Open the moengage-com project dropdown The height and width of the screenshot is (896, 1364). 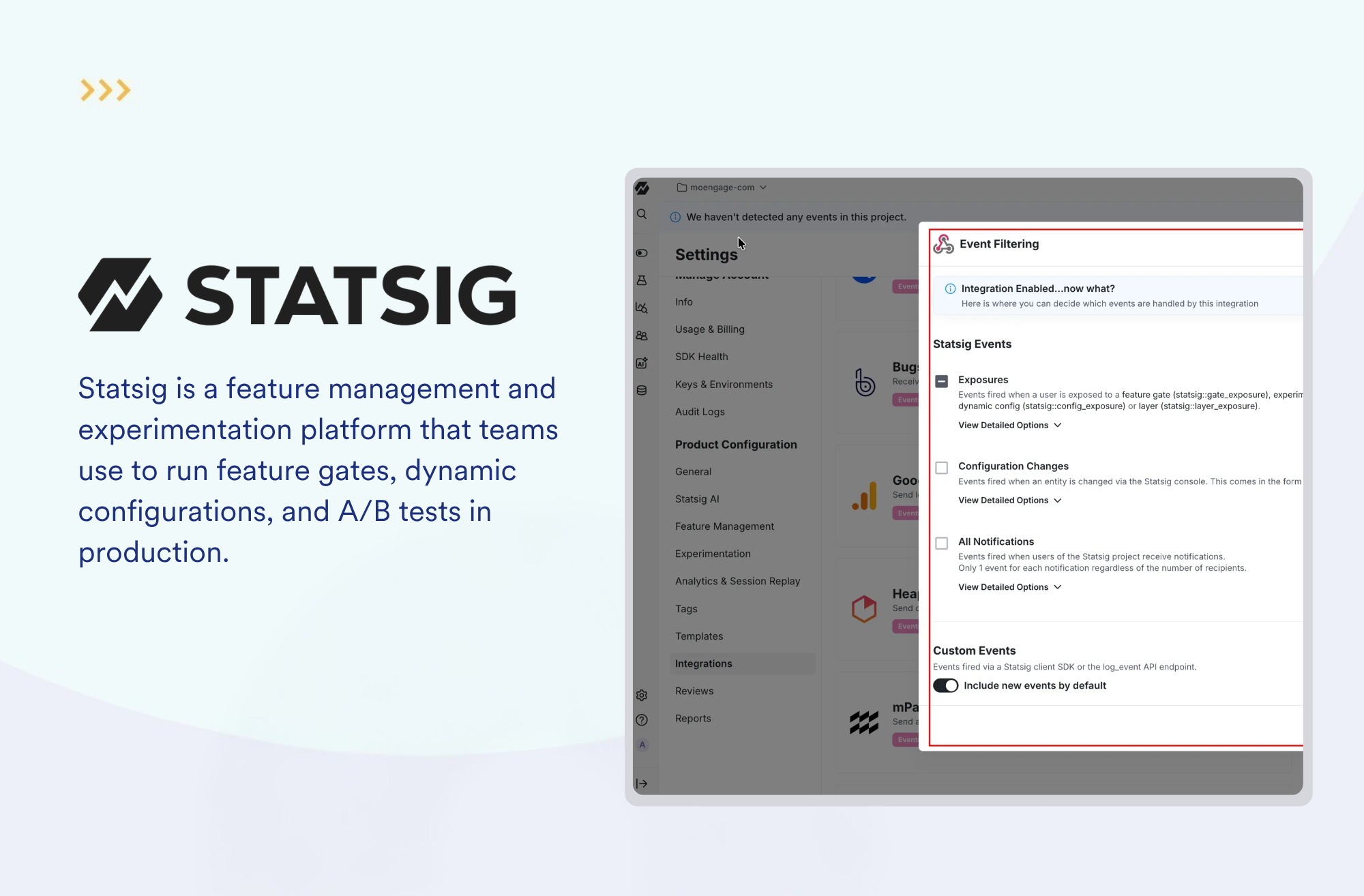pos(722,188)
